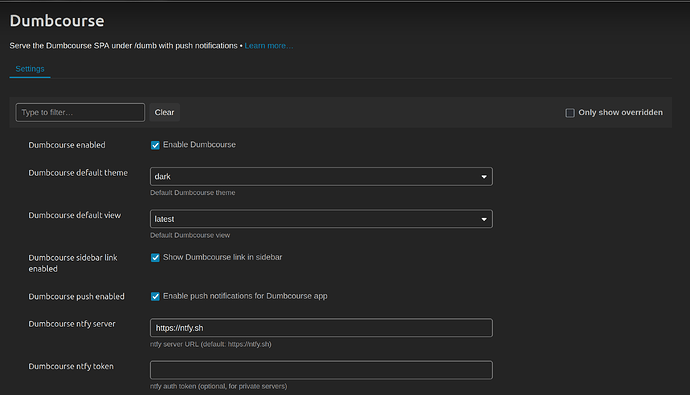The image size is (690, 395).
Task: Uncheck Enable Dumbcourse checkbox
Action: click(x=155, y=145)
